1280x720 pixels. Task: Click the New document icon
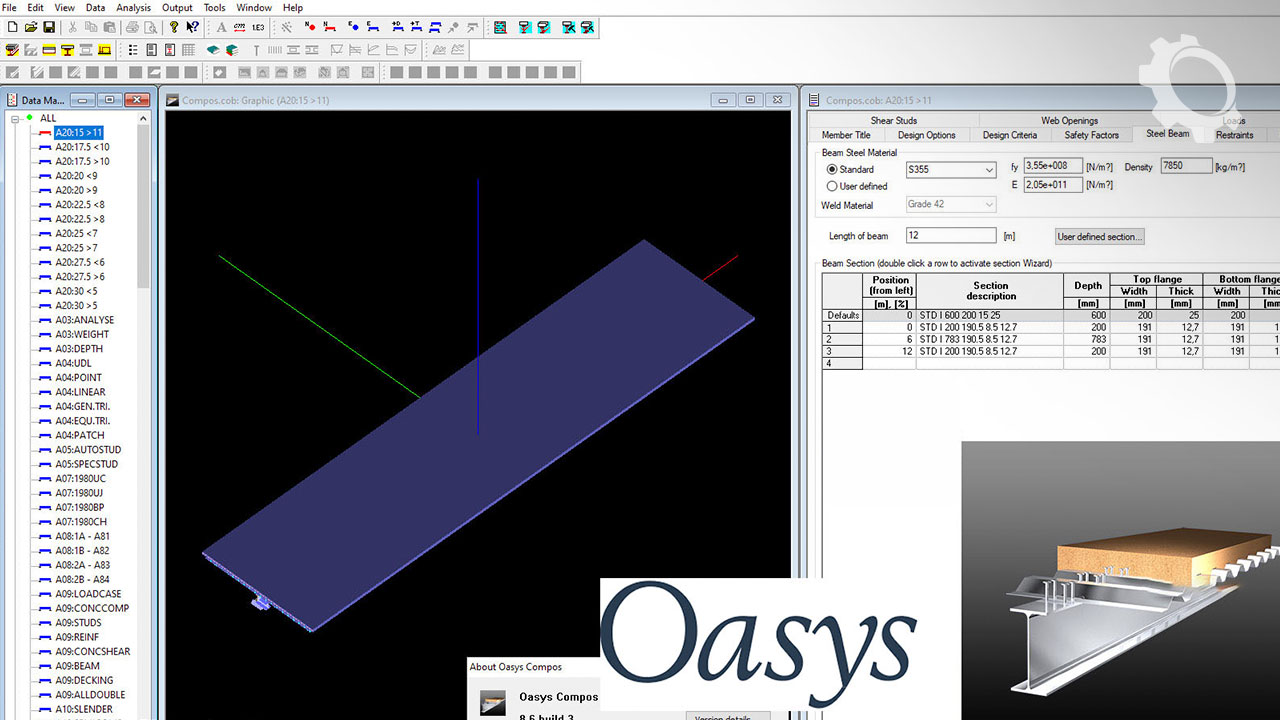(x=13, y=28)
